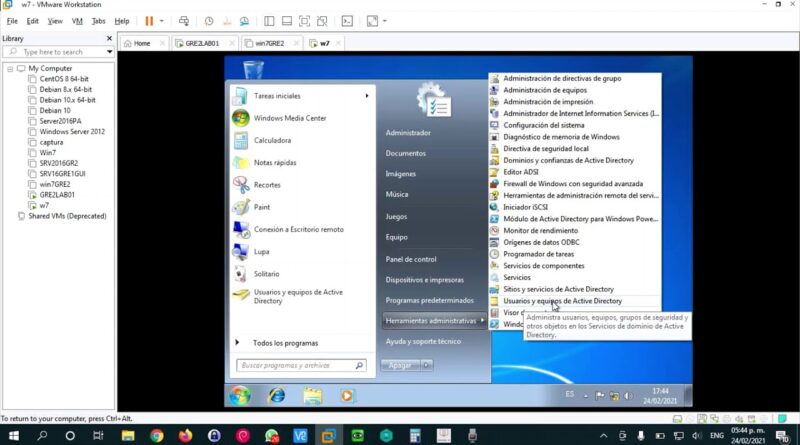This screenshot has height=445, width=800.
Task: Pause the virtual machine from toolbar
Action: [149, 21]
